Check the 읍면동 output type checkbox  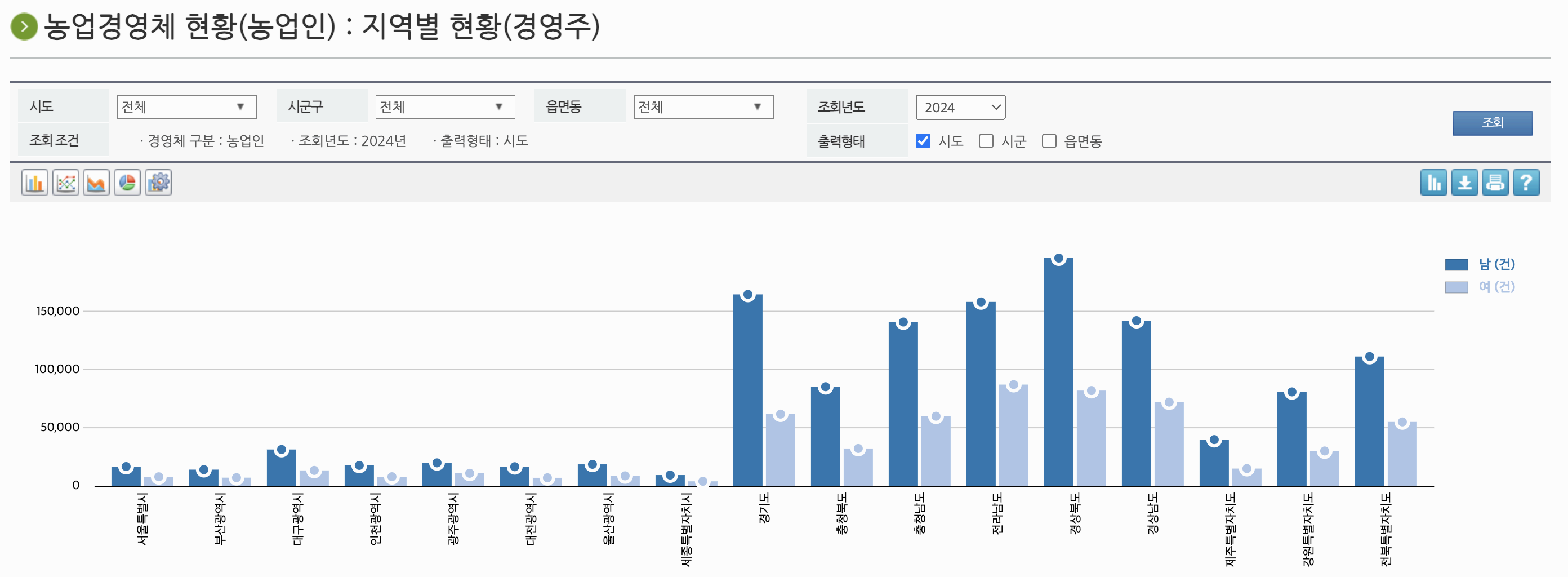1049,141
